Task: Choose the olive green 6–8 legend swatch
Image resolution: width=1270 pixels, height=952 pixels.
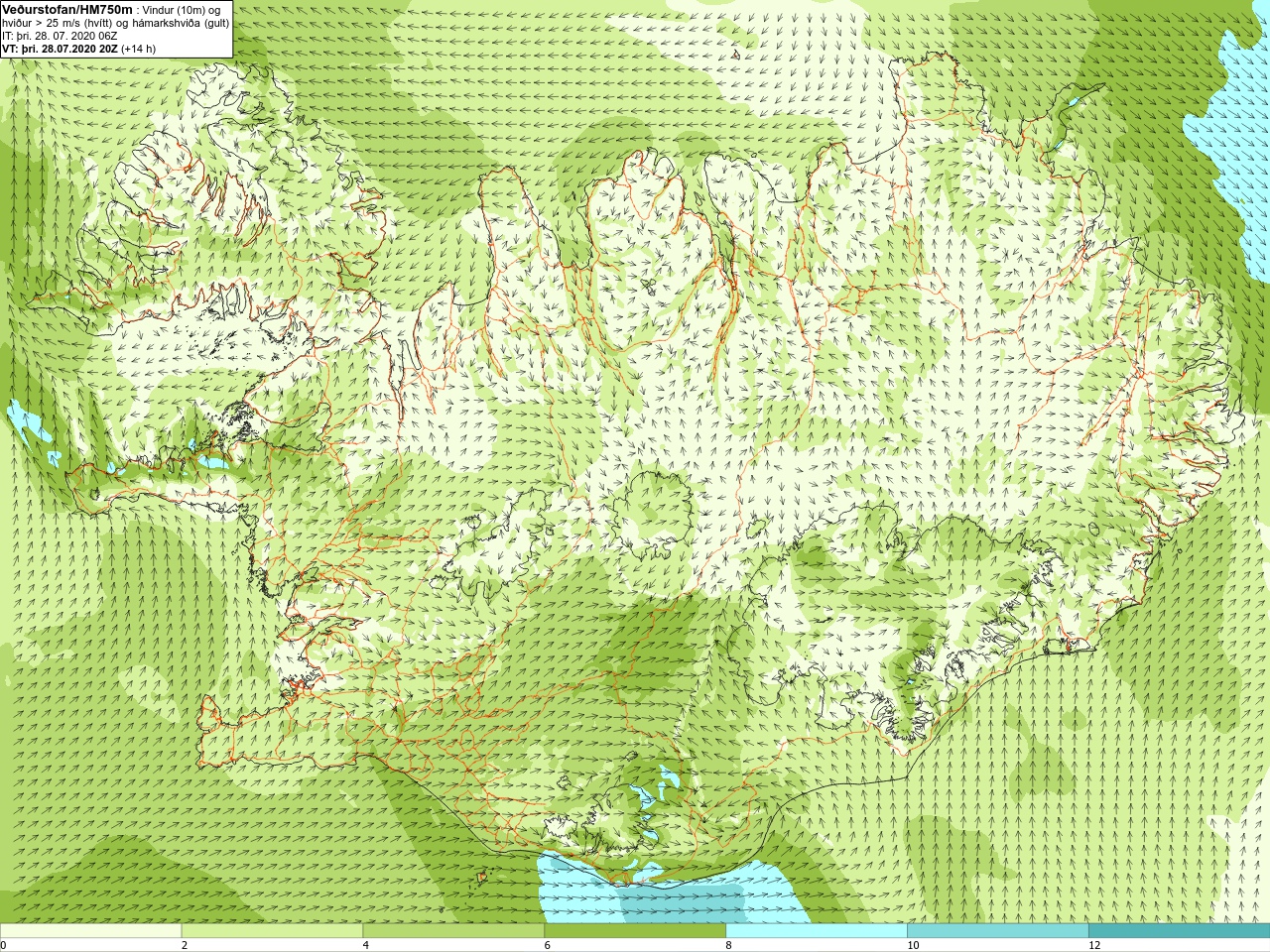Action: coord(635,931)
